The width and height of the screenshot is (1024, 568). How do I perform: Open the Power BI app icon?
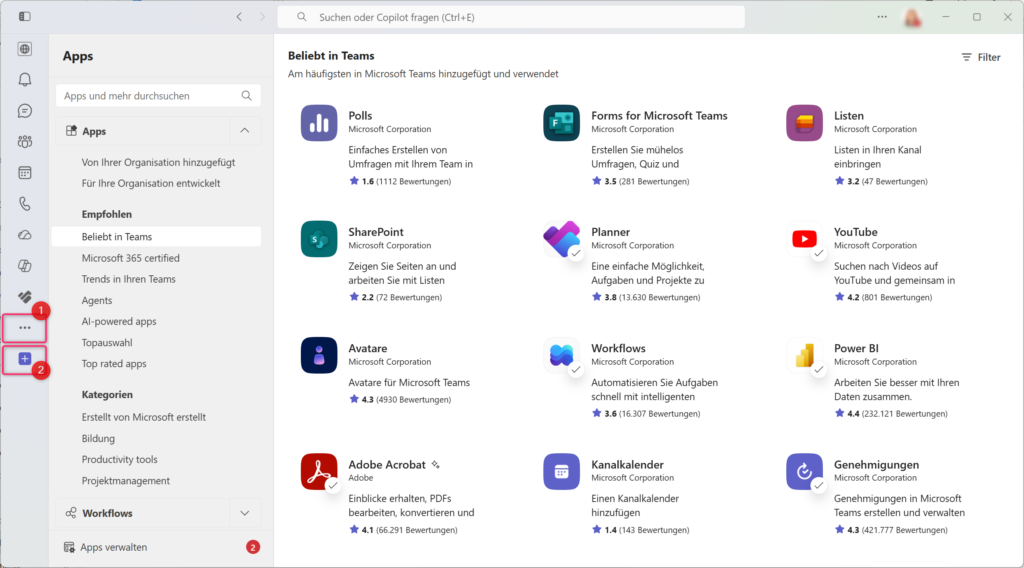click(x=805, y=355)
